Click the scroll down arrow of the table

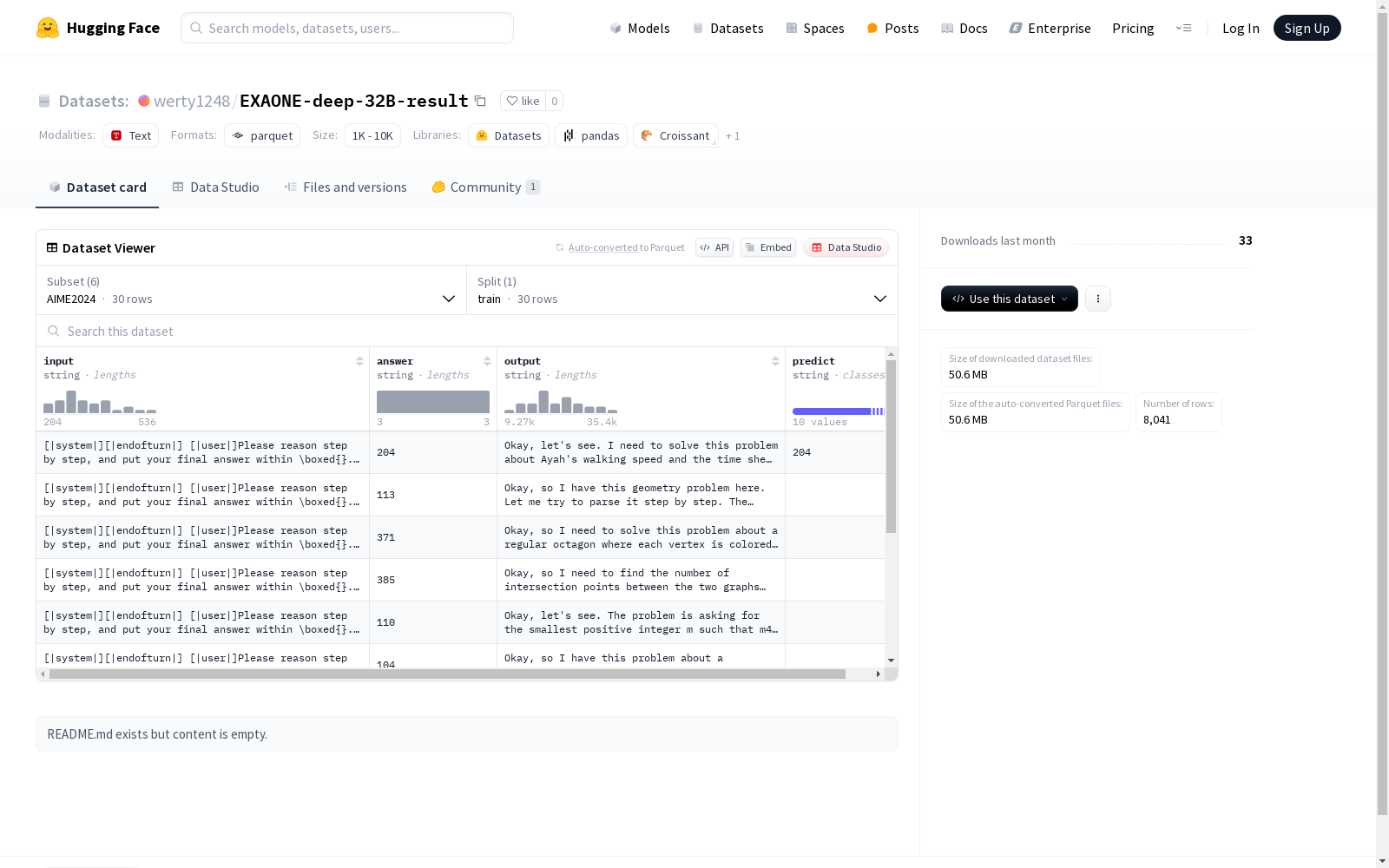point(891,661)
